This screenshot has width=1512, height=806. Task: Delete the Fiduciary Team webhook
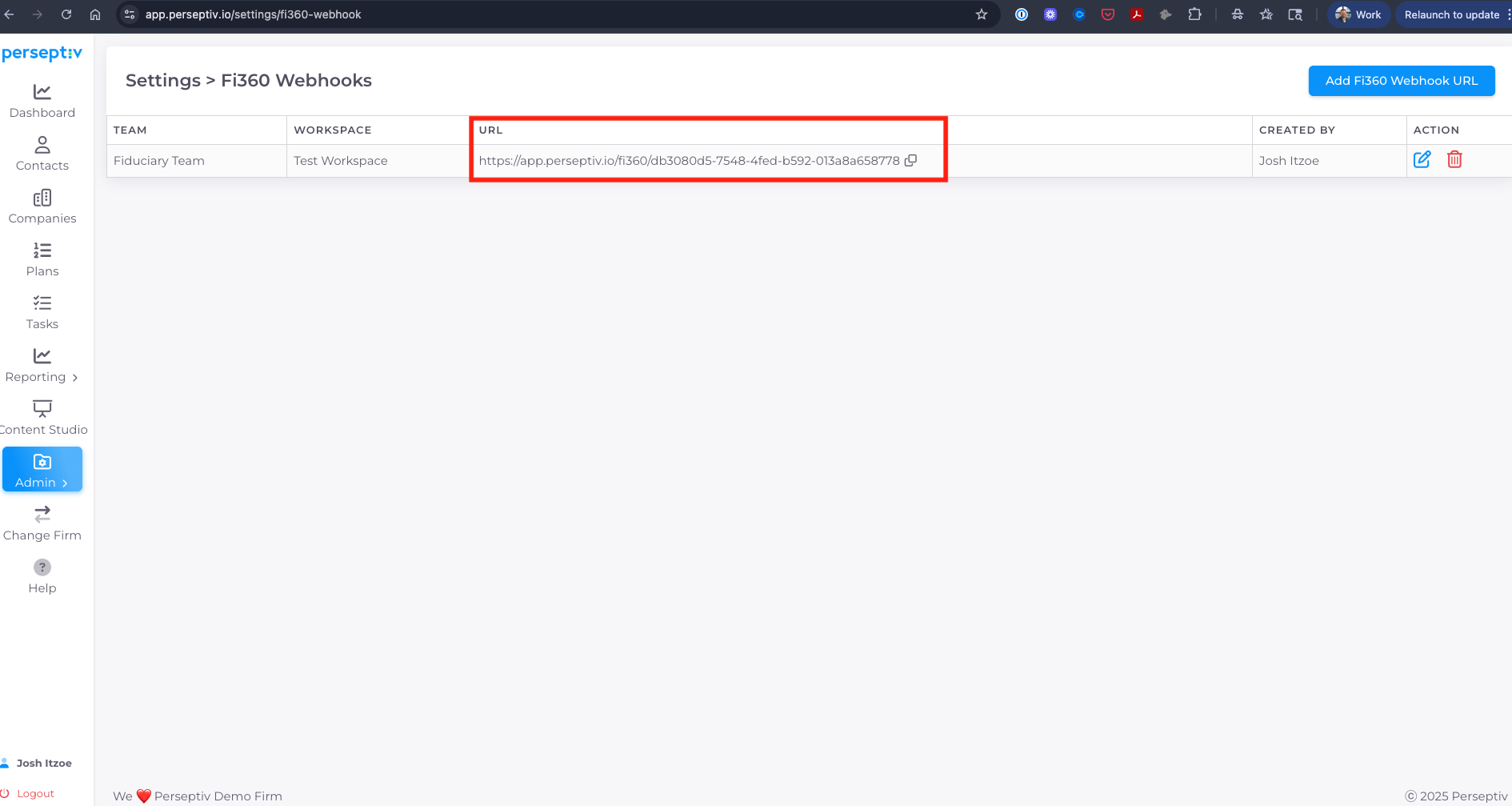(1454, 159)
